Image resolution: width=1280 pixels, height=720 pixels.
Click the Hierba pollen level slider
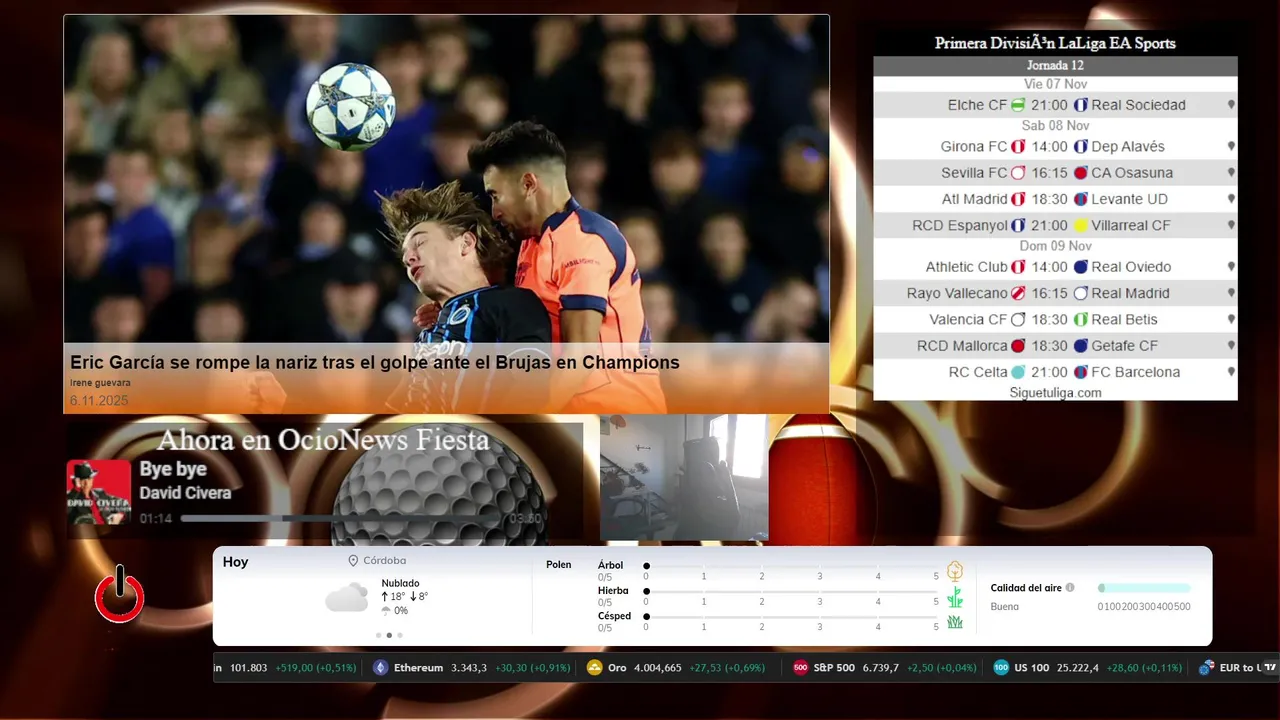click(x=791, y=592)
